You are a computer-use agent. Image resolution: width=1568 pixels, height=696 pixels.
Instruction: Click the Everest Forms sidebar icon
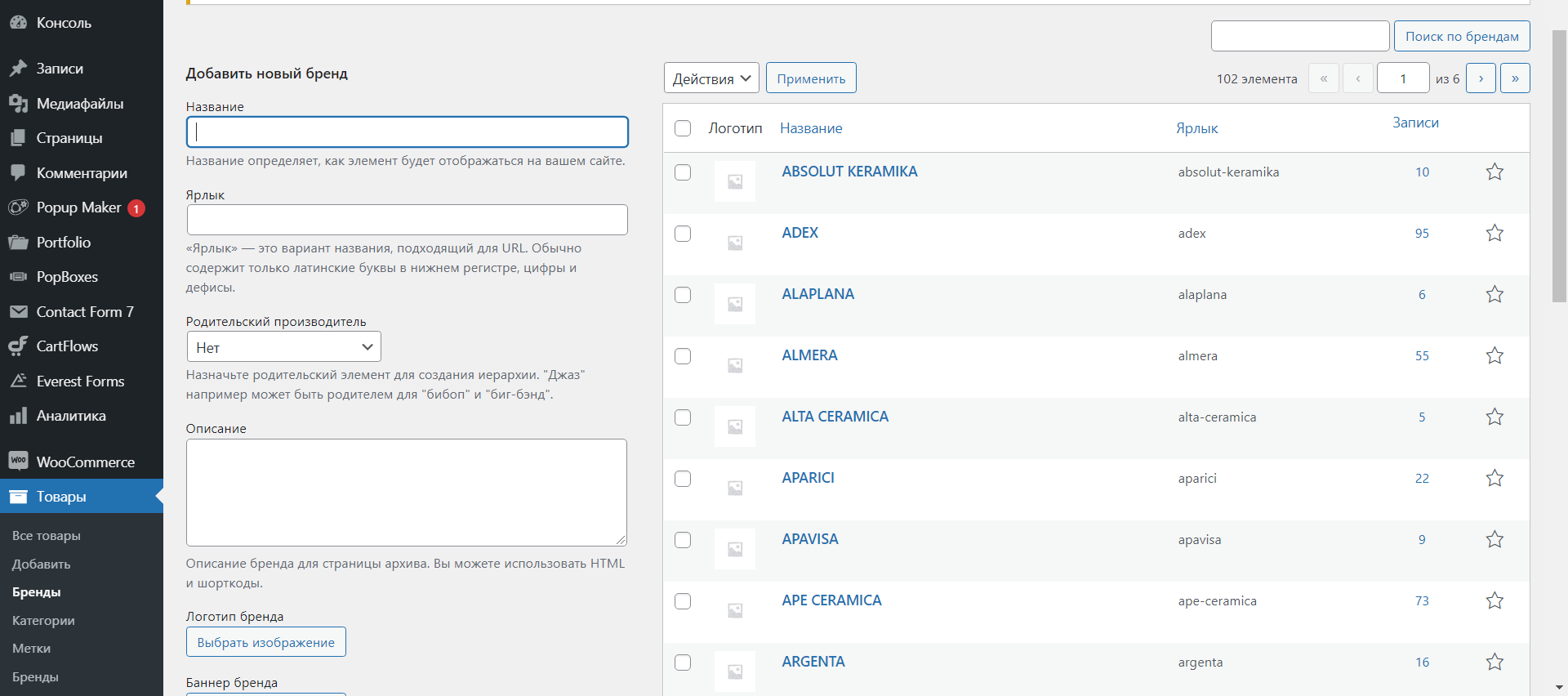click(x=18, y=381)
